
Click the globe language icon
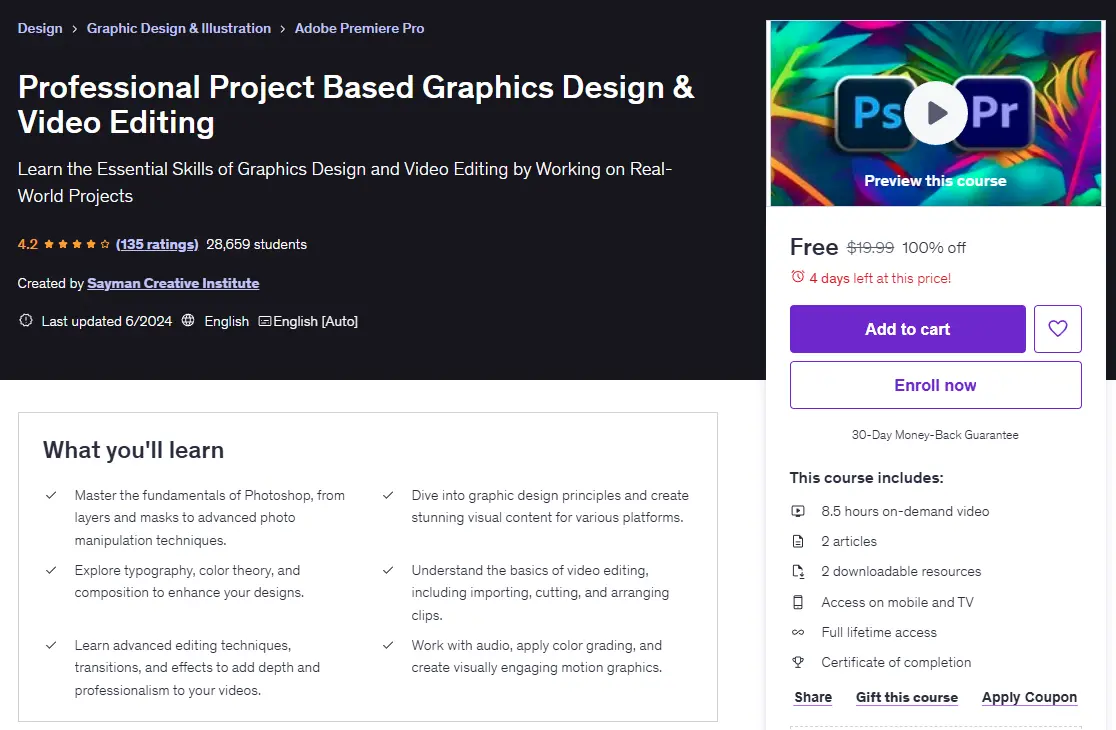tap(188, 320)
